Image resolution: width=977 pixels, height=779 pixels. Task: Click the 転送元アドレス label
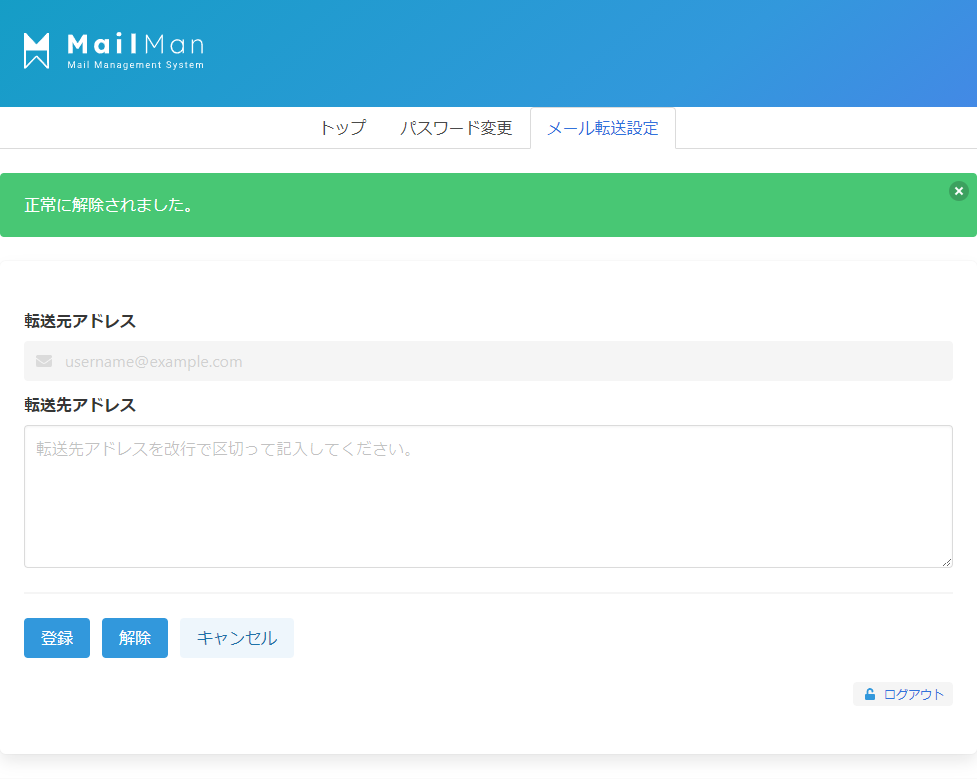(x=80, y=321)
